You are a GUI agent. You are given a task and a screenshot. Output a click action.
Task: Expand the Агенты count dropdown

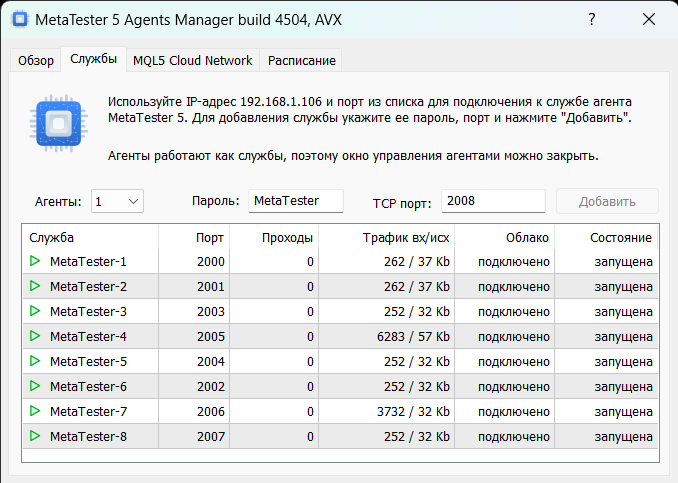pyautogui.click(x=117, y=202)
